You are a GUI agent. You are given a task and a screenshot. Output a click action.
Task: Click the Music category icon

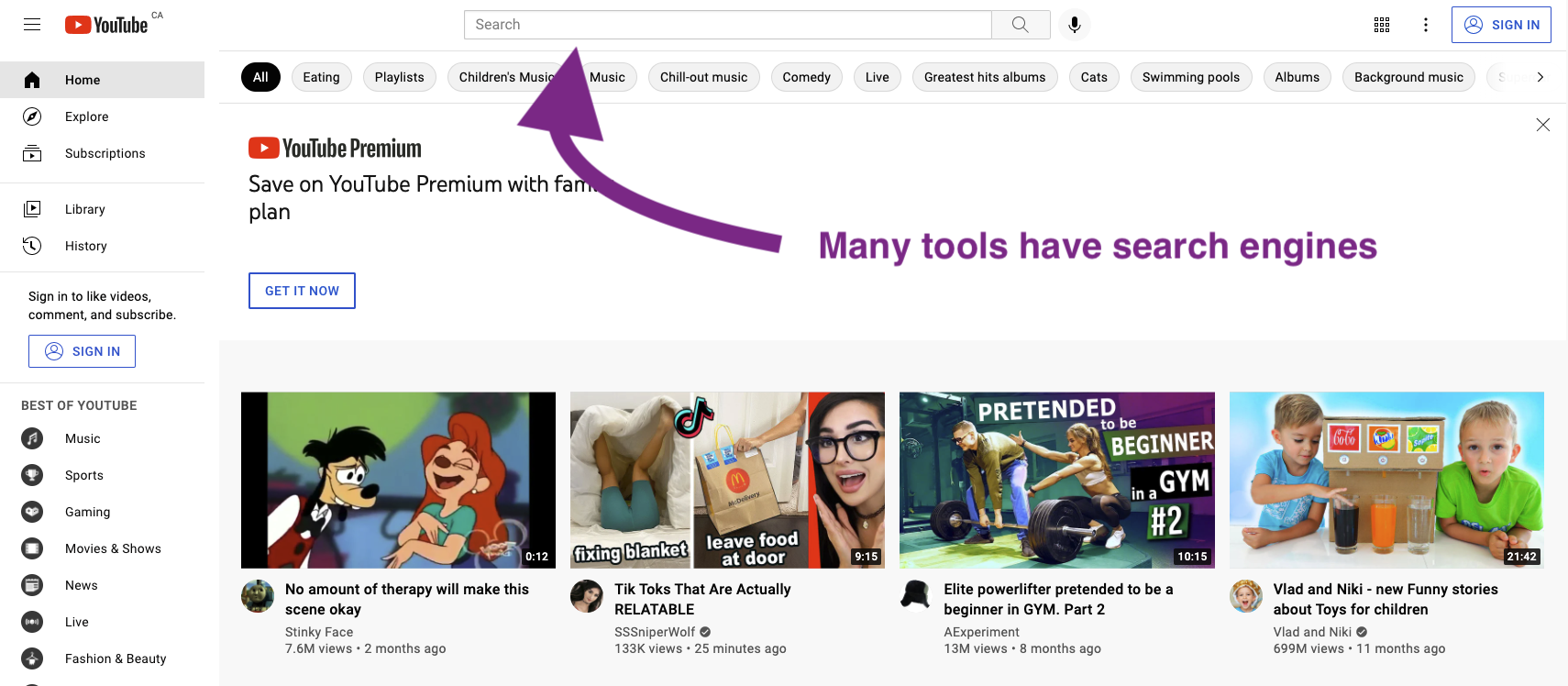[32, 438]
